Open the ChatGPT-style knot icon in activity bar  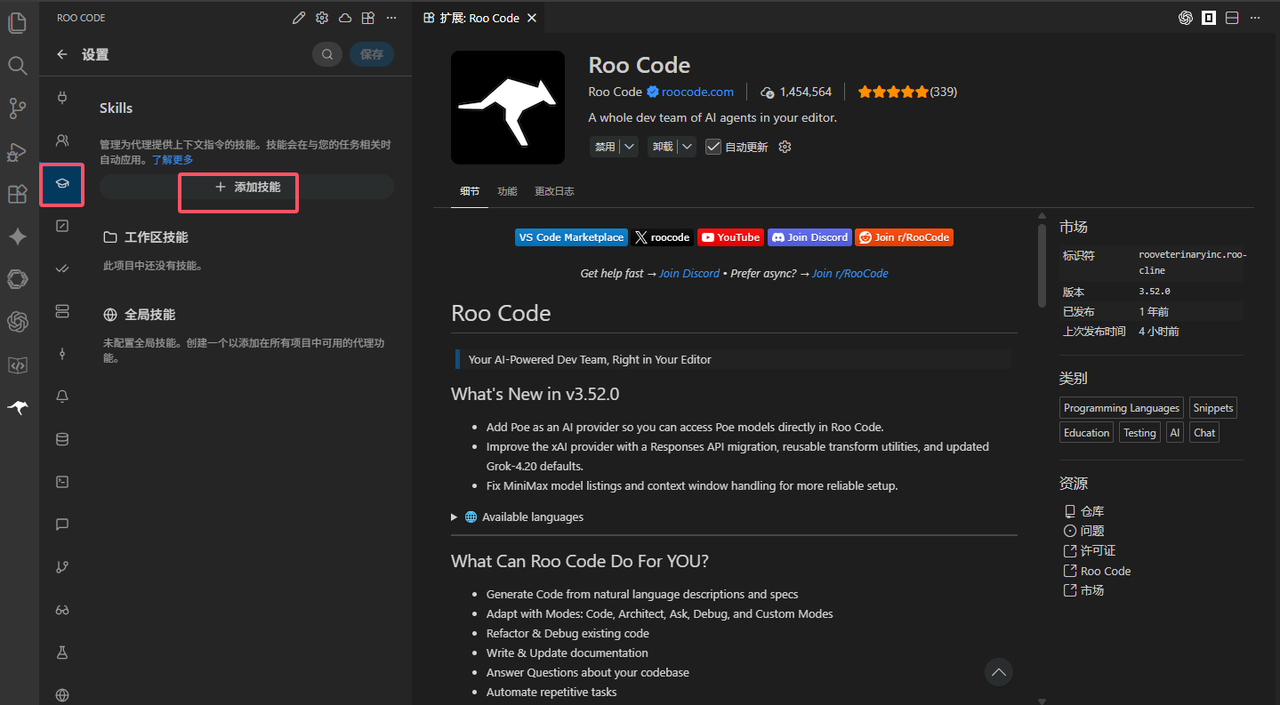17,322
